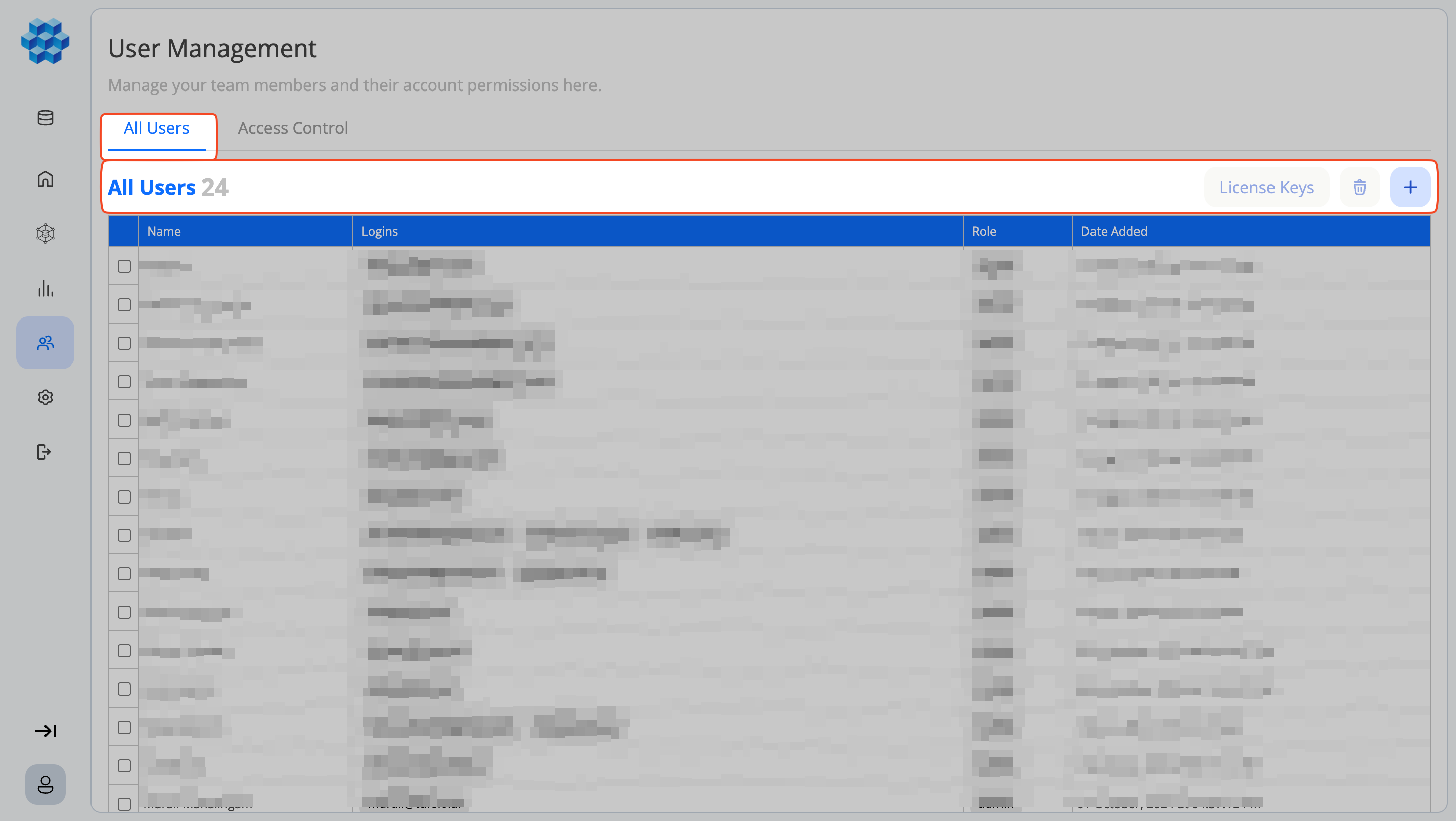
Task: Open Settings via the gear icon
Action: pyautogui.click(x=44, y=397)
